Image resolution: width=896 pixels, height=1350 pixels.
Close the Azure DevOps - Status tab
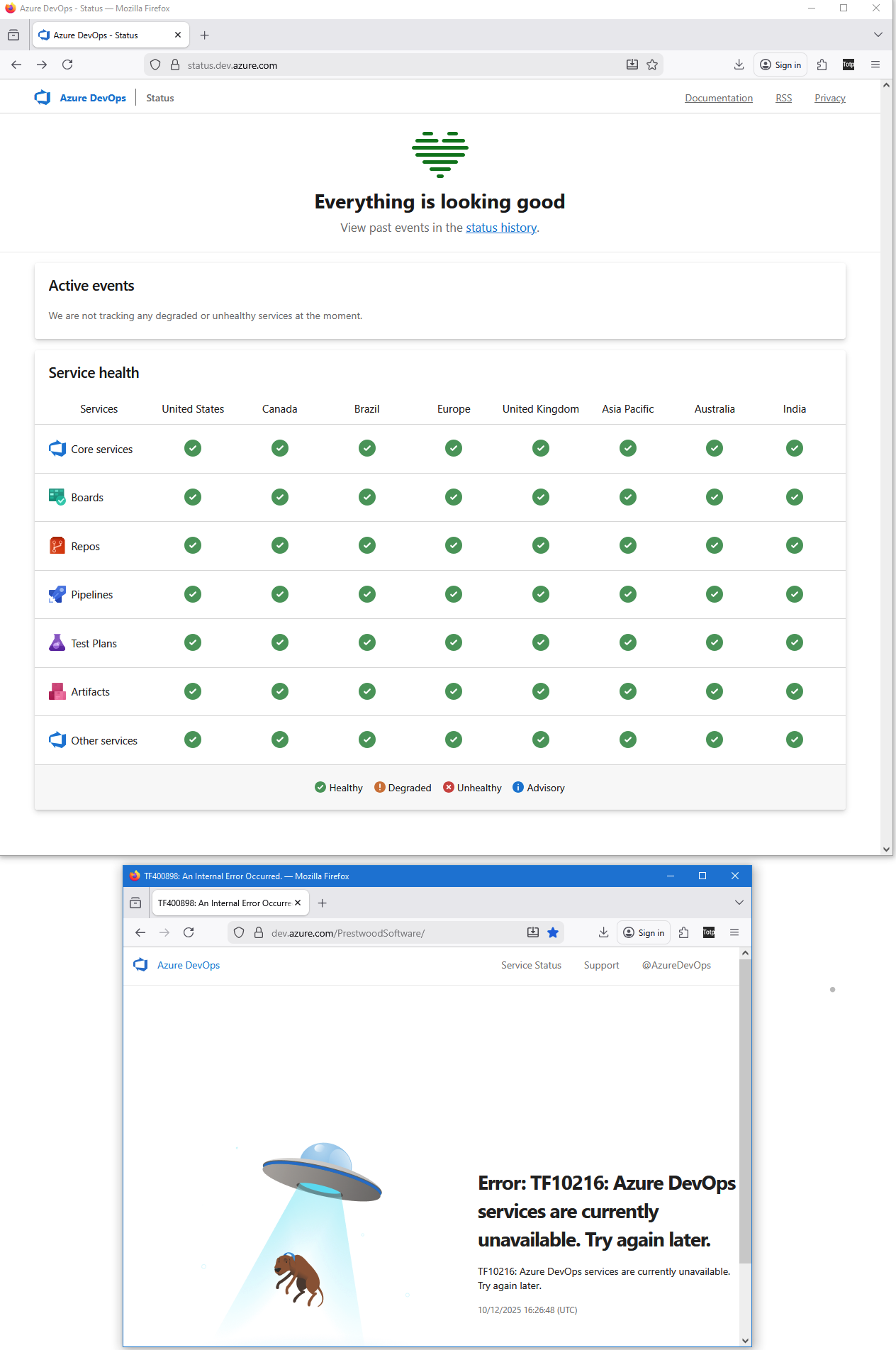(x=178, y=35)
